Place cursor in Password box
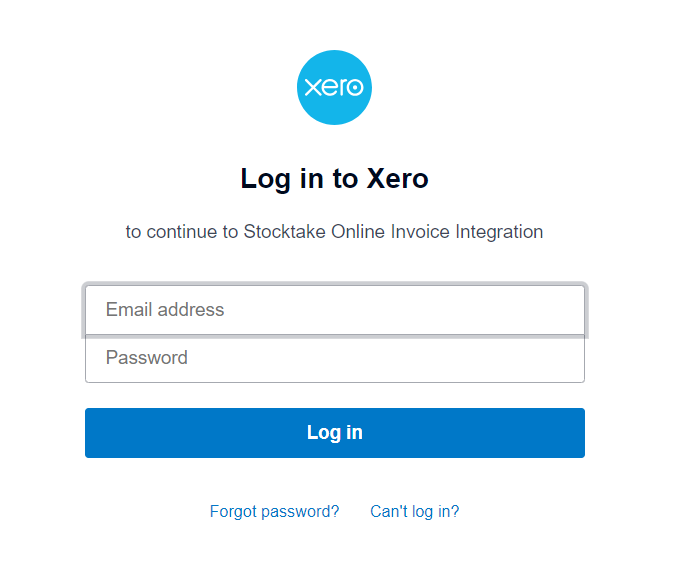The width and height of the screenshot is (680, 564). coord(334,358)
